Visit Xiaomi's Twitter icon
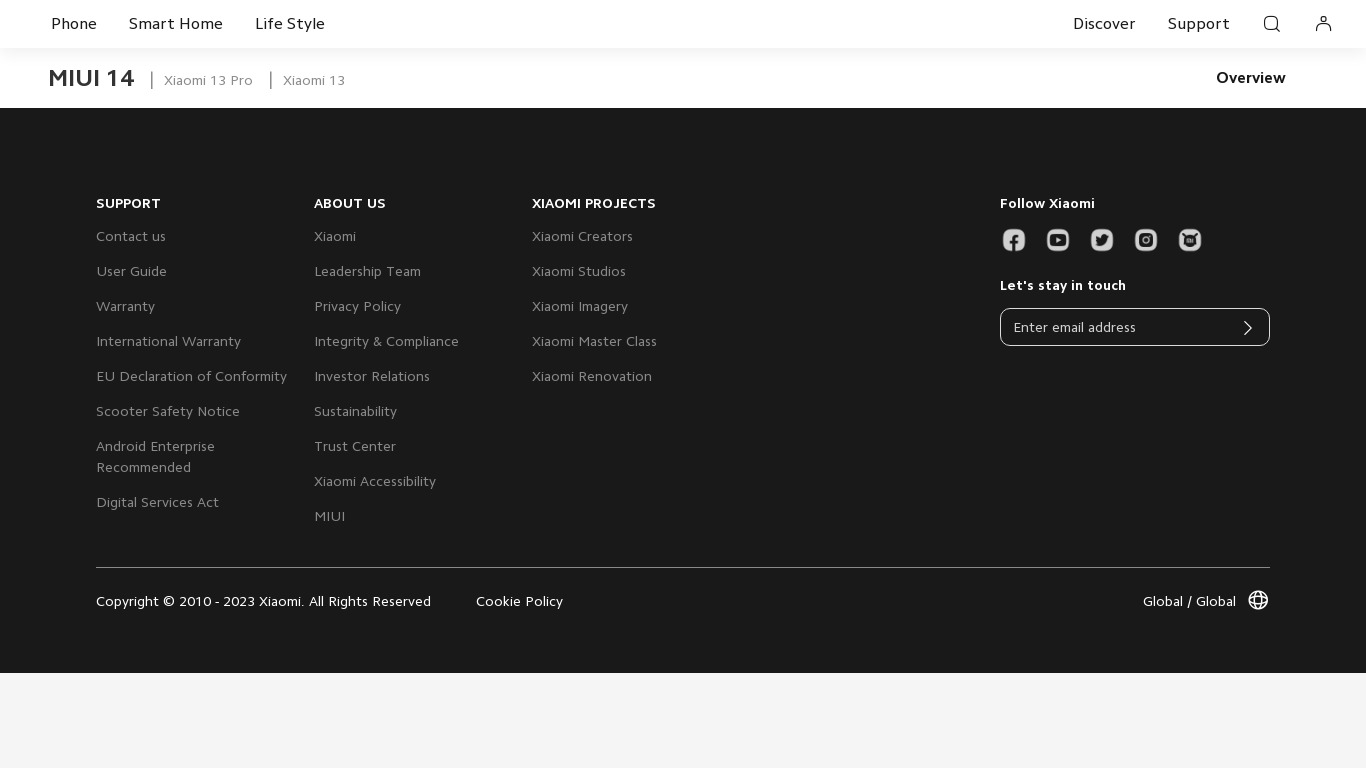 1102,240
